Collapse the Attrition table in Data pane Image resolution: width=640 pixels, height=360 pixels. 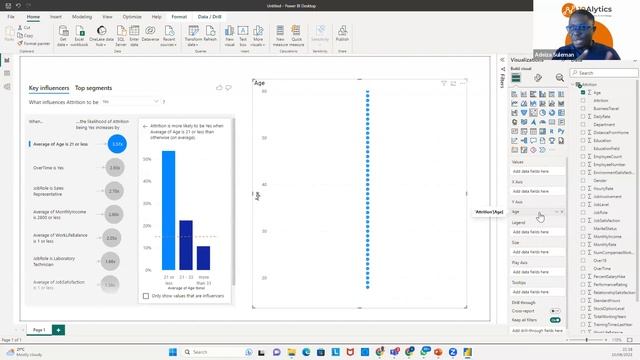pos(573,84)
